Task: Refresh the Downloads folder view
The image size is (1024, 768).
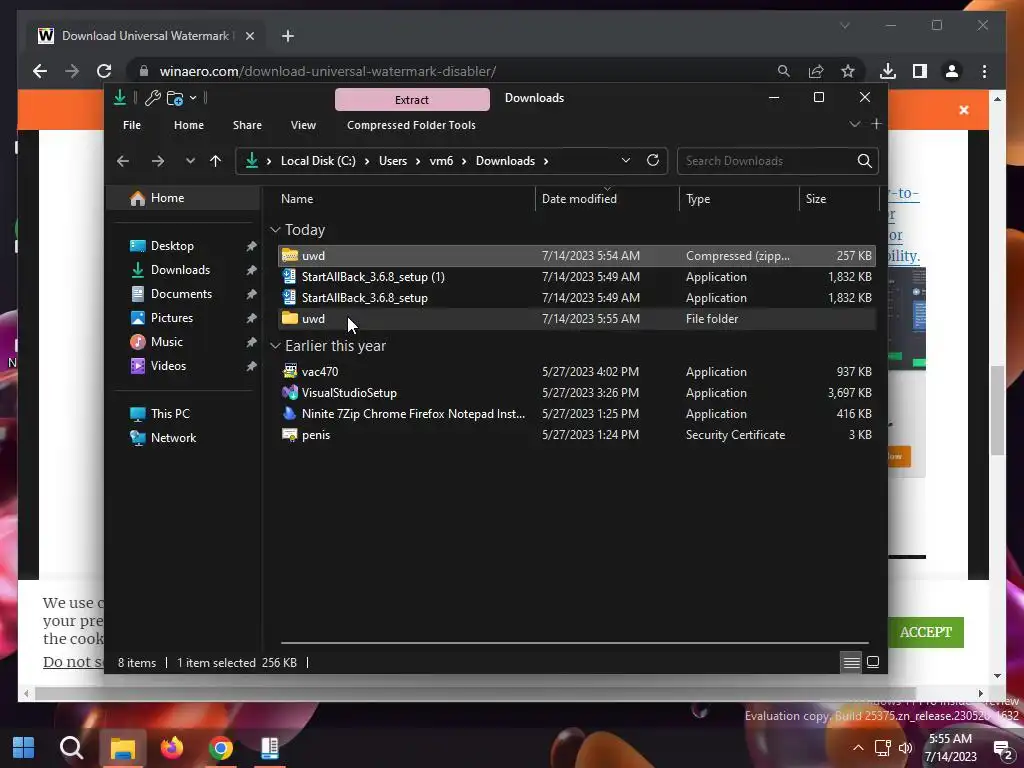Action: click(653, 161)
